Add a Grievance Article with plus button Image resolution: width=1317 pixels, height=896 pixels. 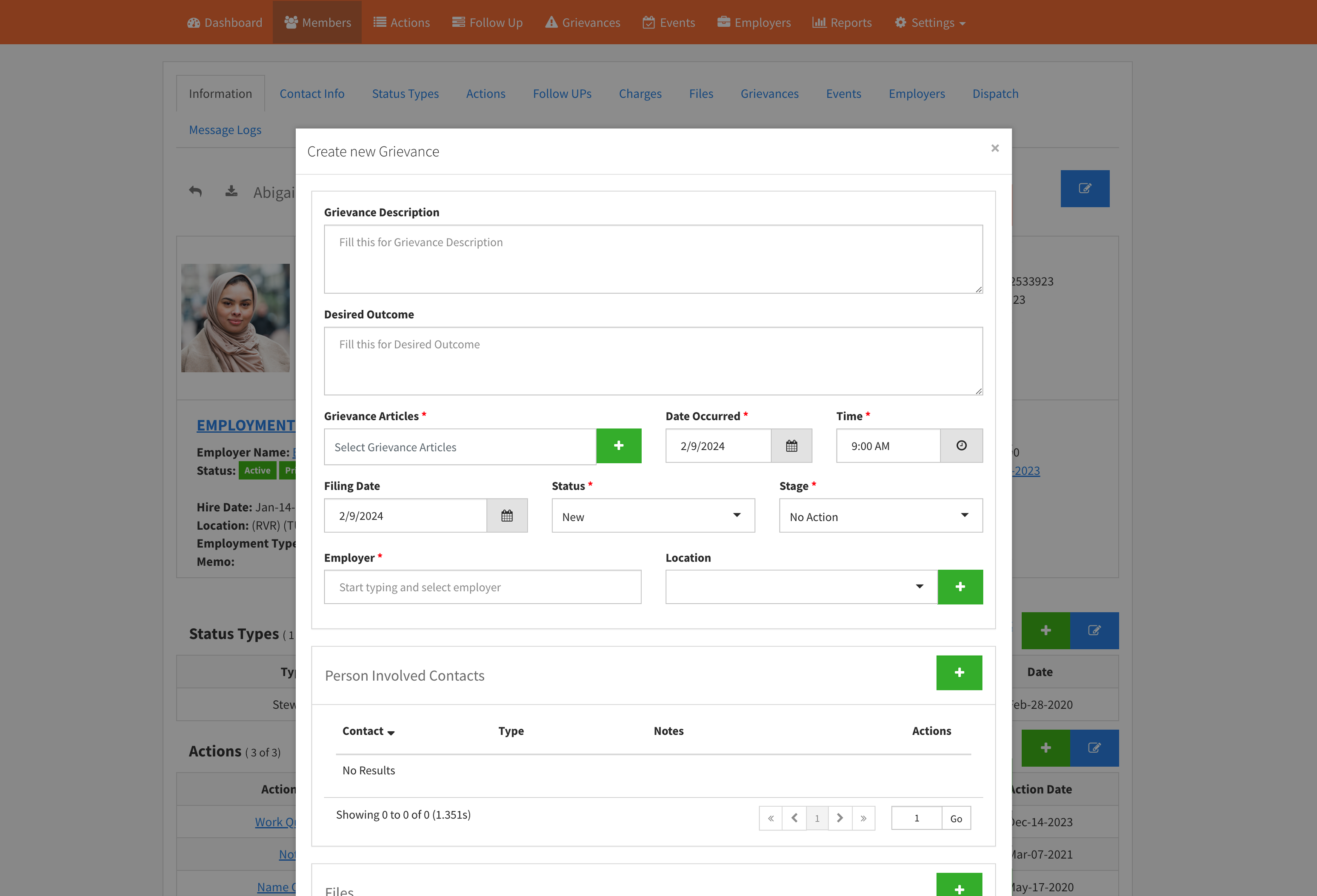619,446
